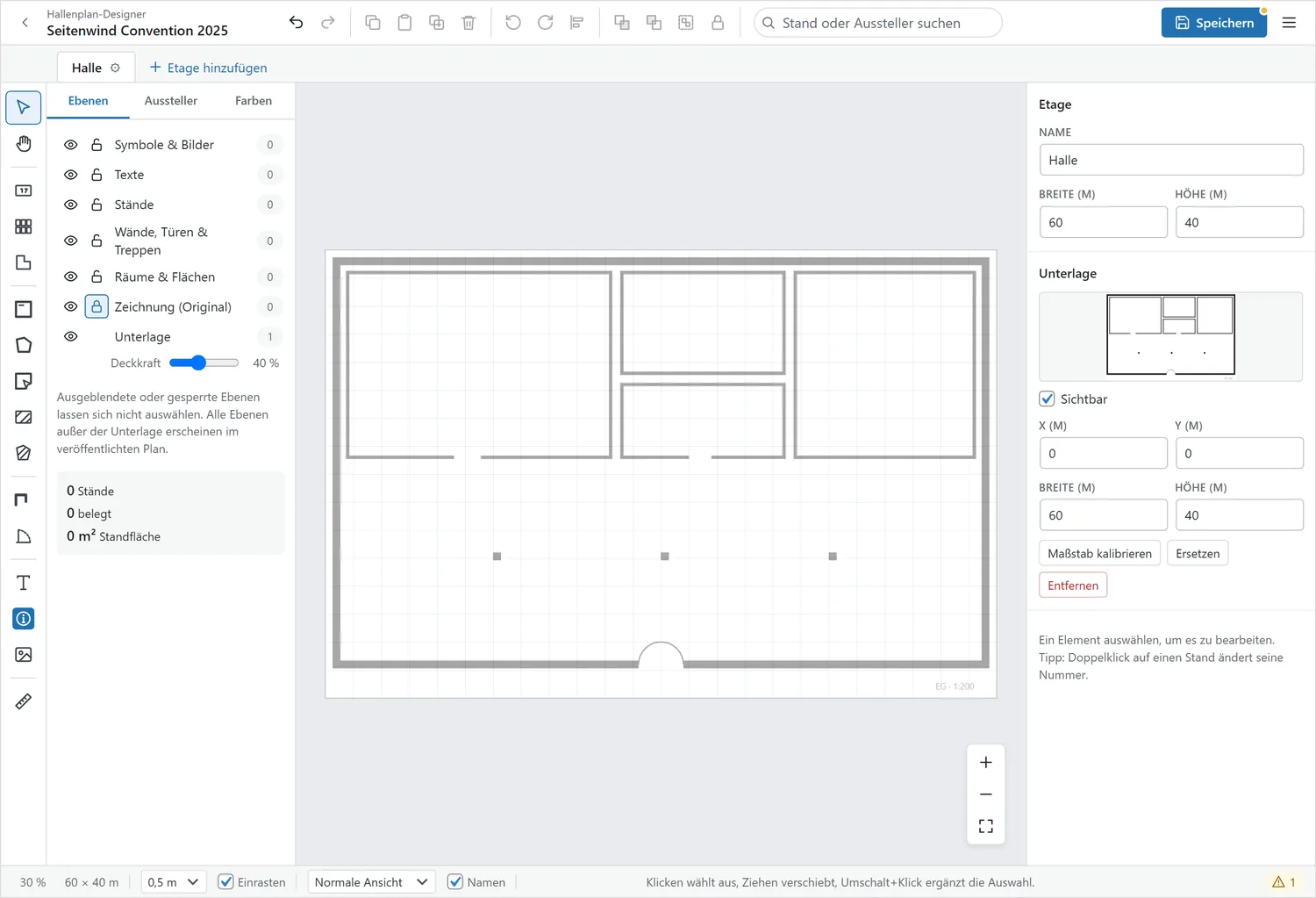The width and height of the screenshot is (1316, 898).
Task: Select the pointer selection tool
Action: pyautogui.click(x=24, y=108)
